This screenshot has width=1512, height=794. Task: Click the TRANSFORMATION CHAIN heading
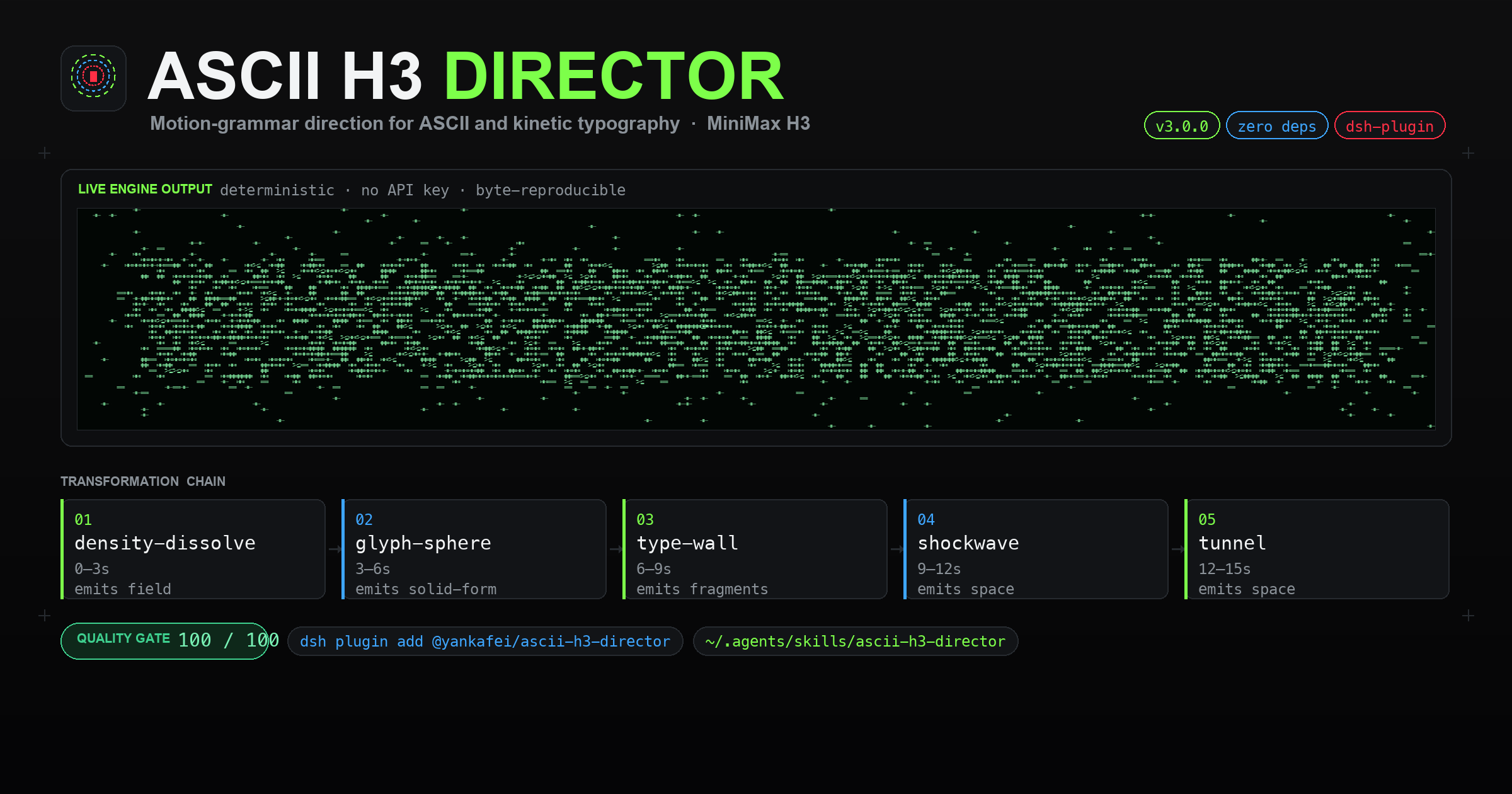(143, 481)
